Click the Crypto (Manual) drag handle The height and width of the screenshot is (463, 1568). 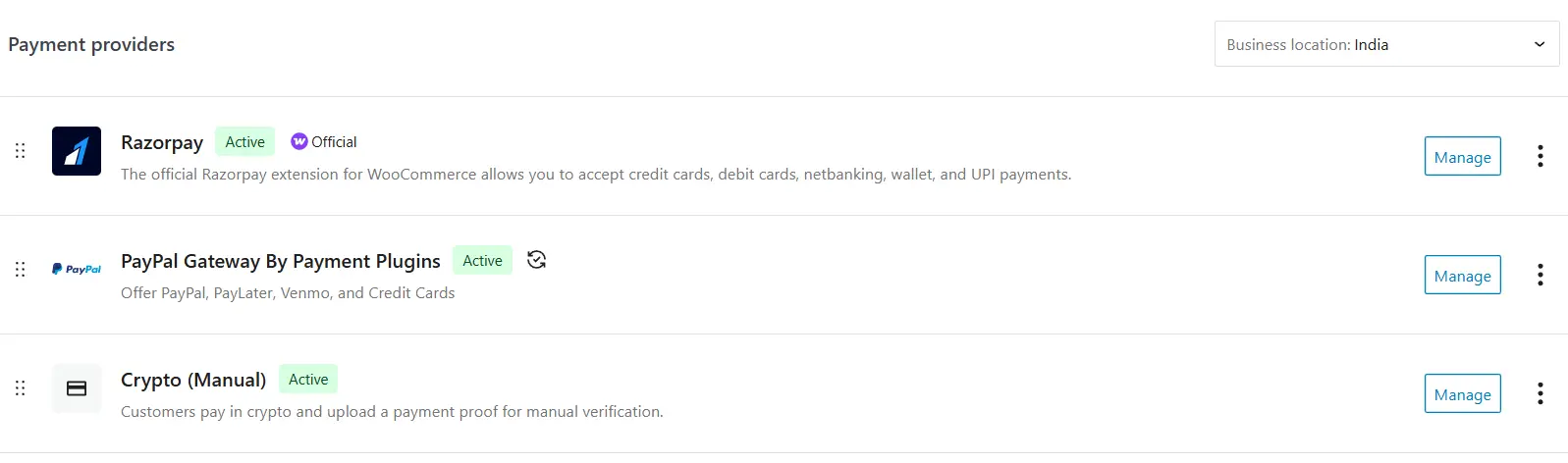click(20, 388)
